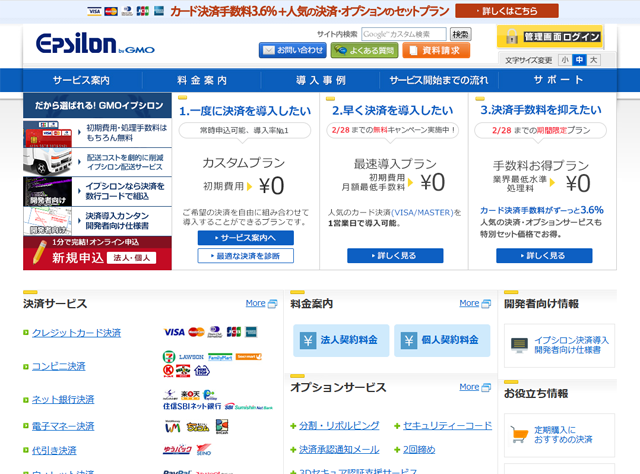The width and height of the screenshot is (640, 474).
Task: Click the VISA logo beside クレジットカード決済
Action: coord(174,332)
